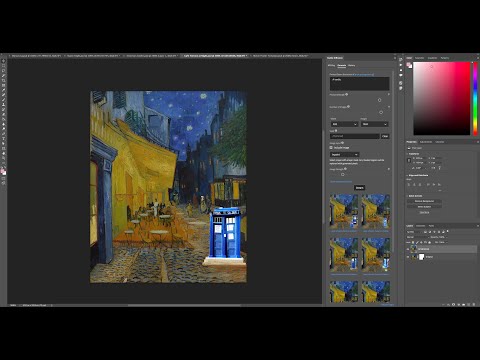Click the View More link
480x360 pixels.
pos(424,212)
